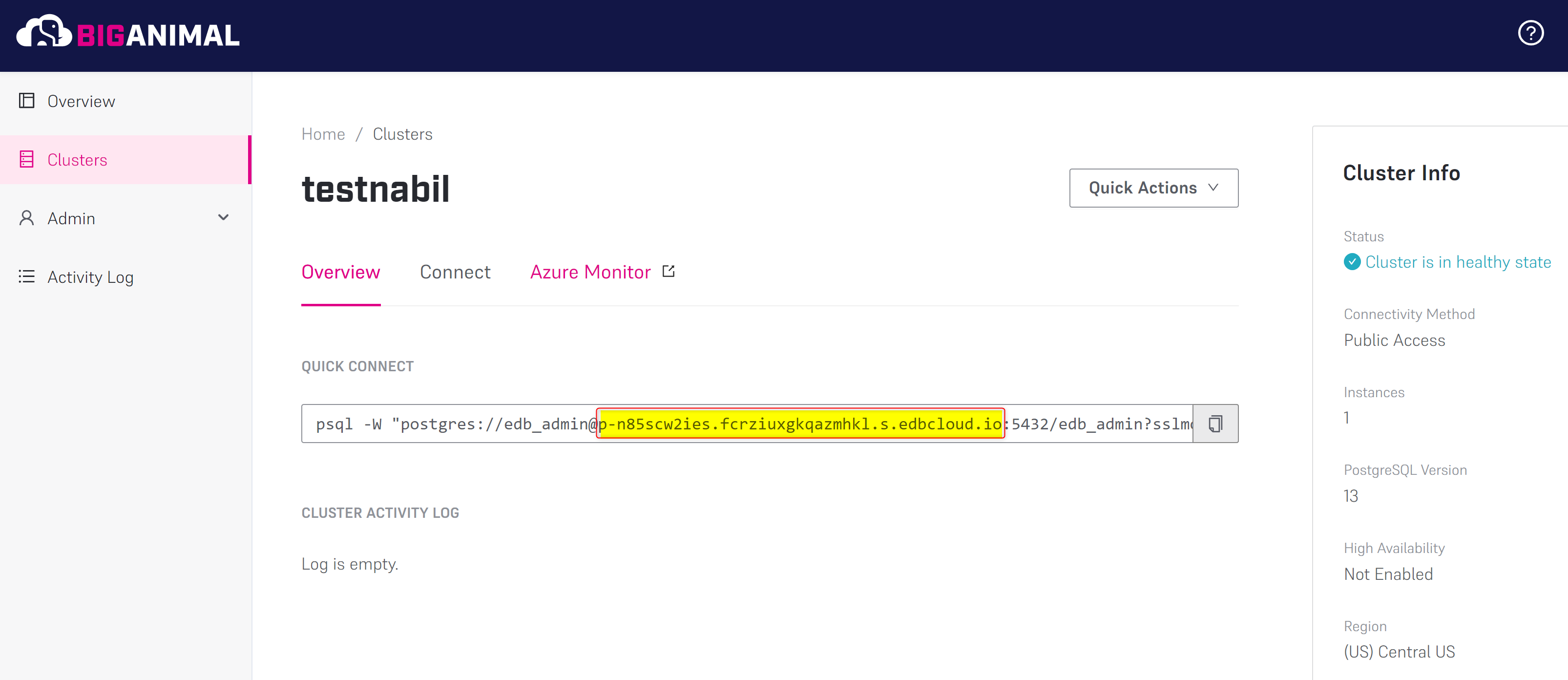Select Clusters in the sidebar

click(x=125, y=160)
